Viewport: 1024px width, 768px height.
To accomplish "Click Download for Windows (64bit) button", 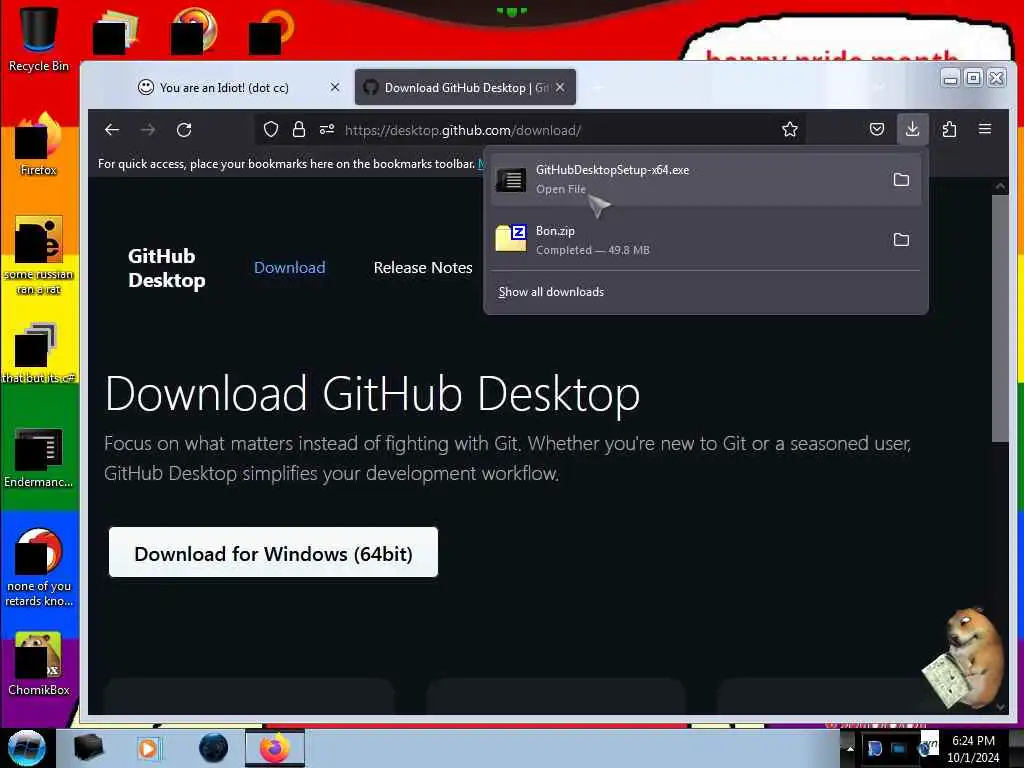I will (273, 552).
